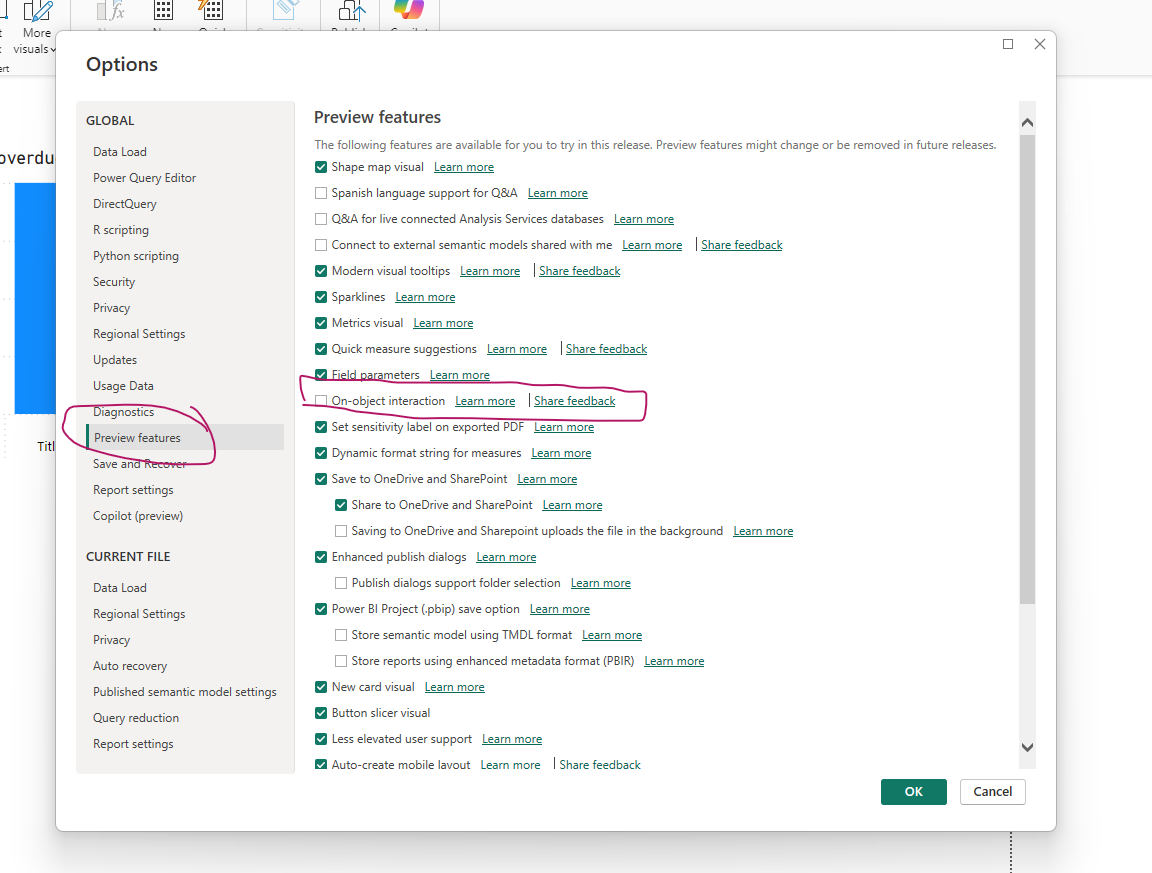Open Learn more for Field parameters

(x=459, y=375)
